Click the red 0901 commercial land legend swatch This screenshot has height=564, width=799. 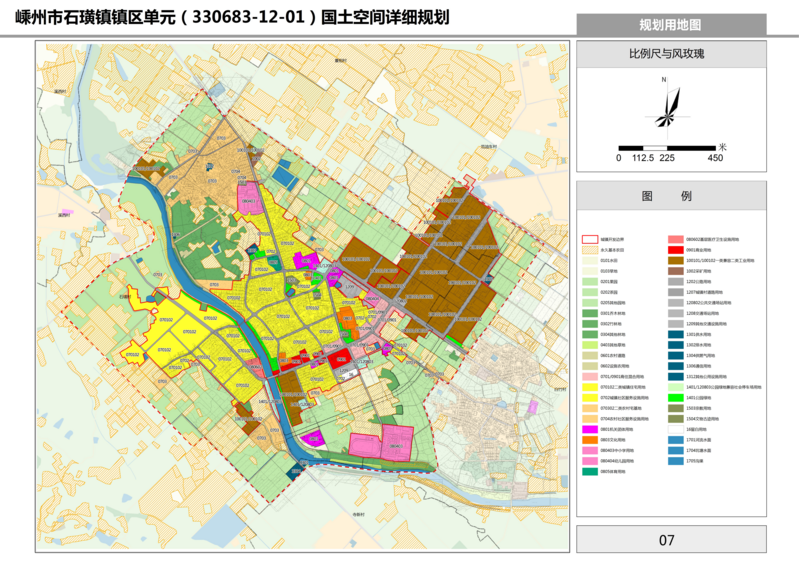point(676,249)
